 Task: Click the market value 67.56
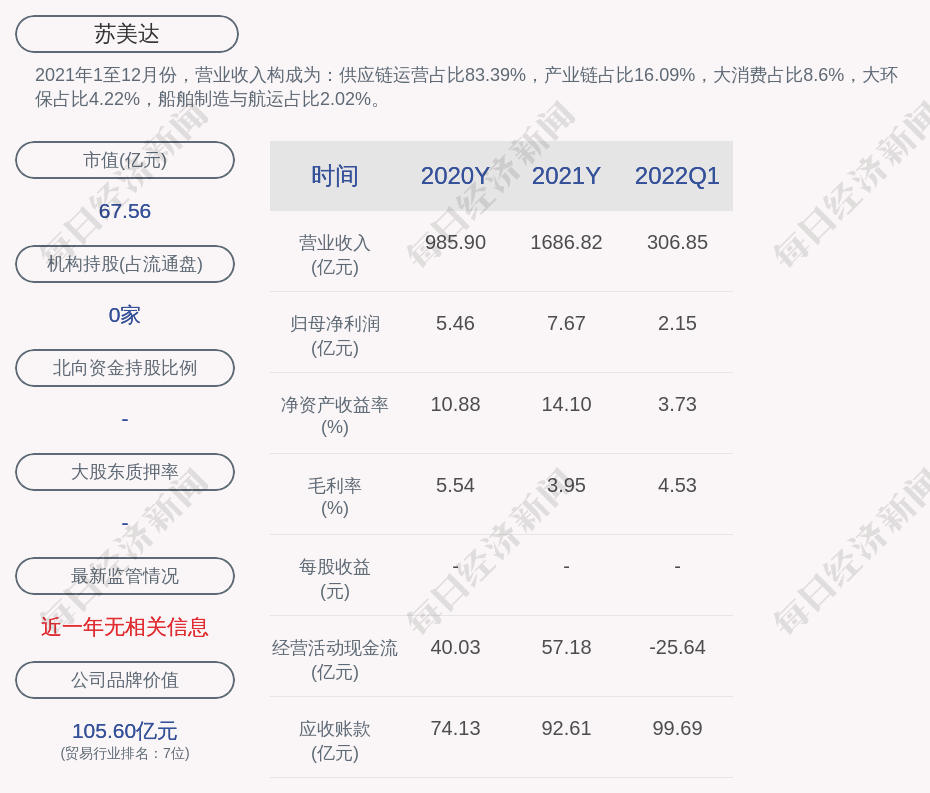pyautogui.click(x=125, y=211)
